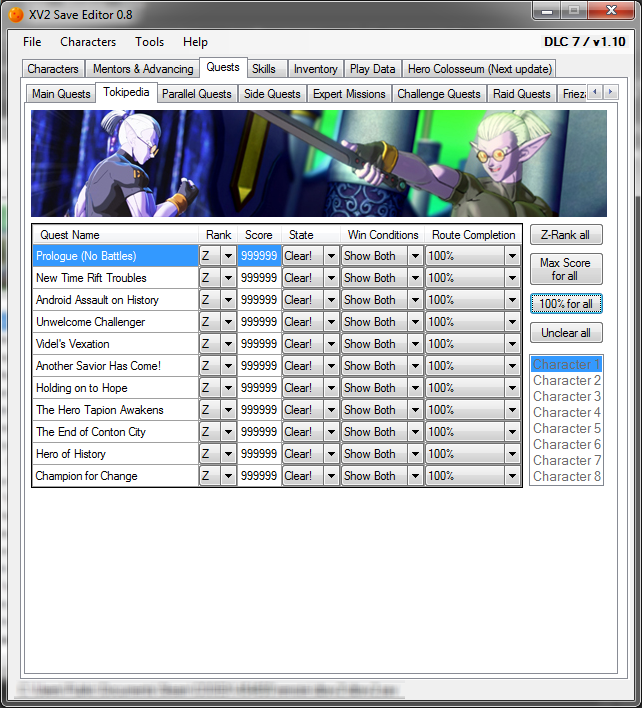The image size is (642, 708).
Task: Open the Help menu
Action: [x=195, y=42]
